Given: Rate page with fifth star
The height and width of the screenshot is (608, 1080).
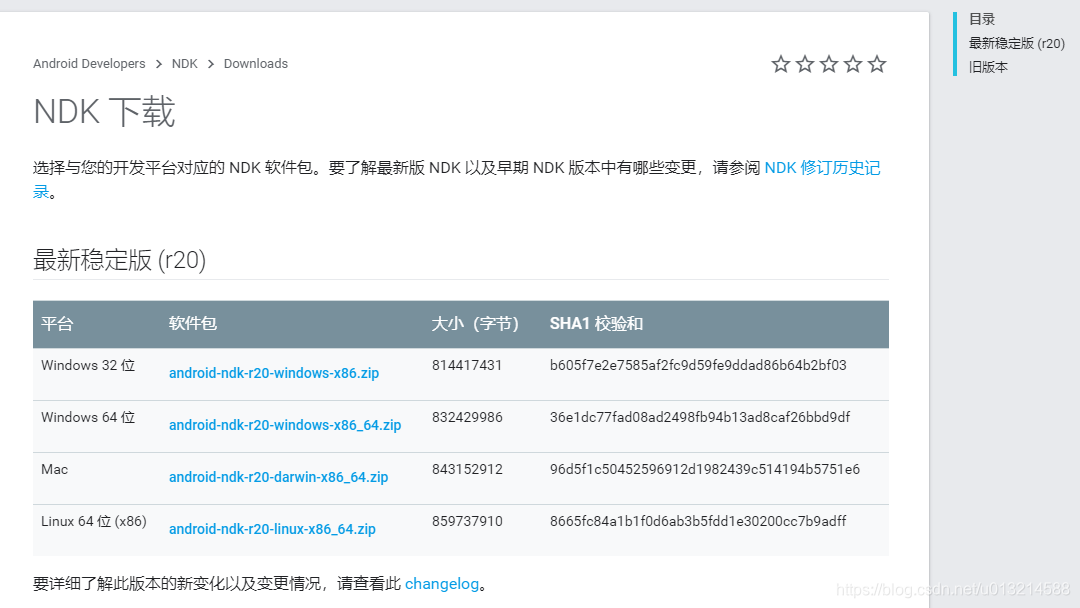Looking at the screenshot, I should click(877, 64).
